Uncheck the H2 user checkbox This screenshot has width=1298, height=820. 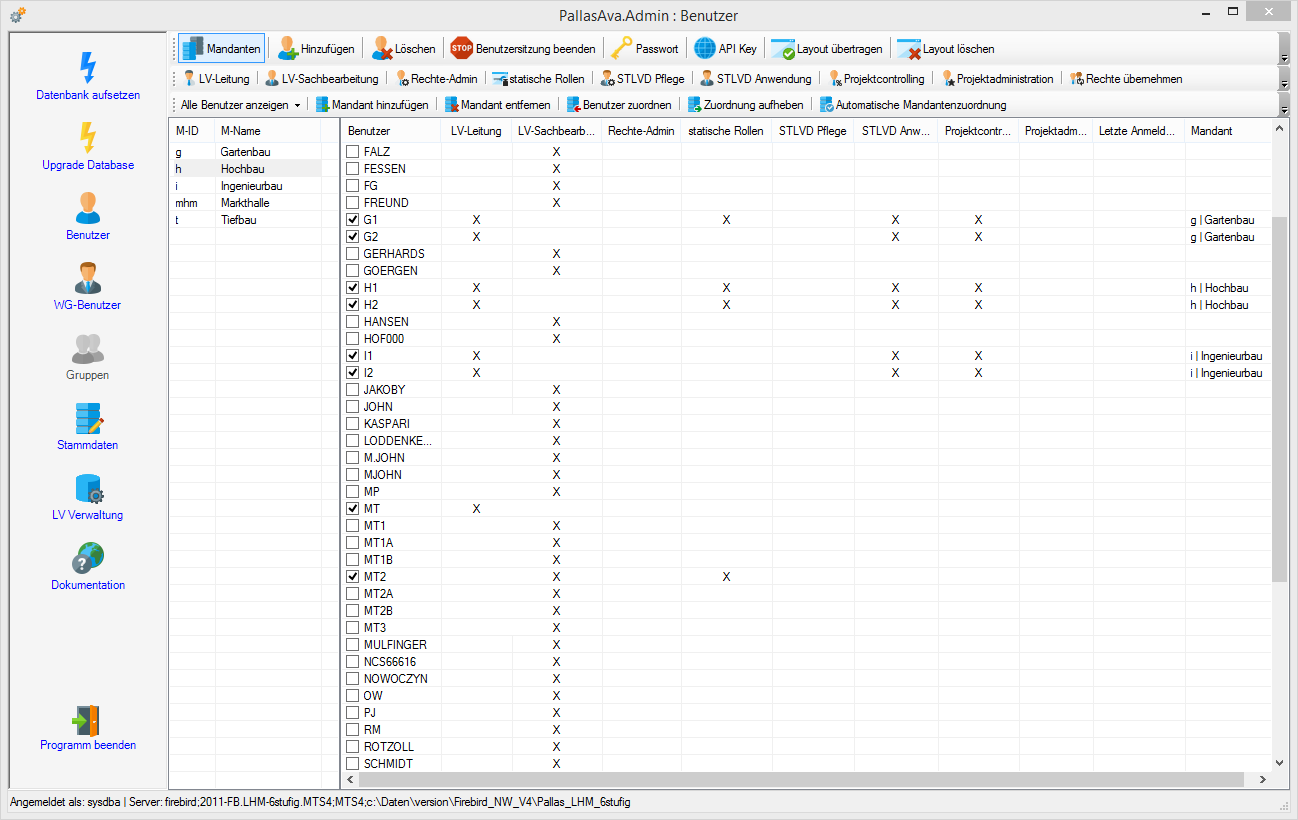point(352,304)
